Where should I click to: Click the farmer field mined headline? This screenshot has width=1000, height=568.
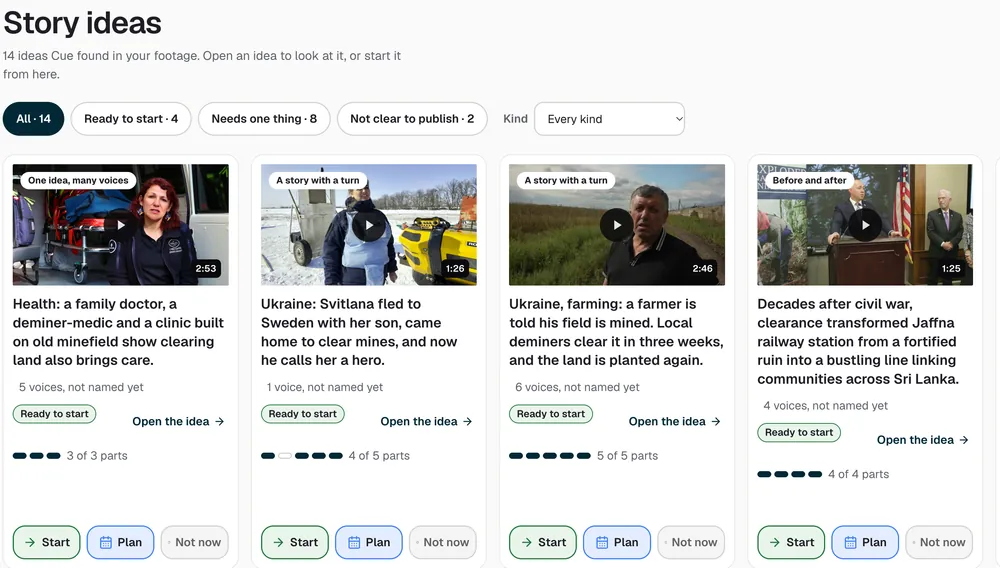(616, 332)
